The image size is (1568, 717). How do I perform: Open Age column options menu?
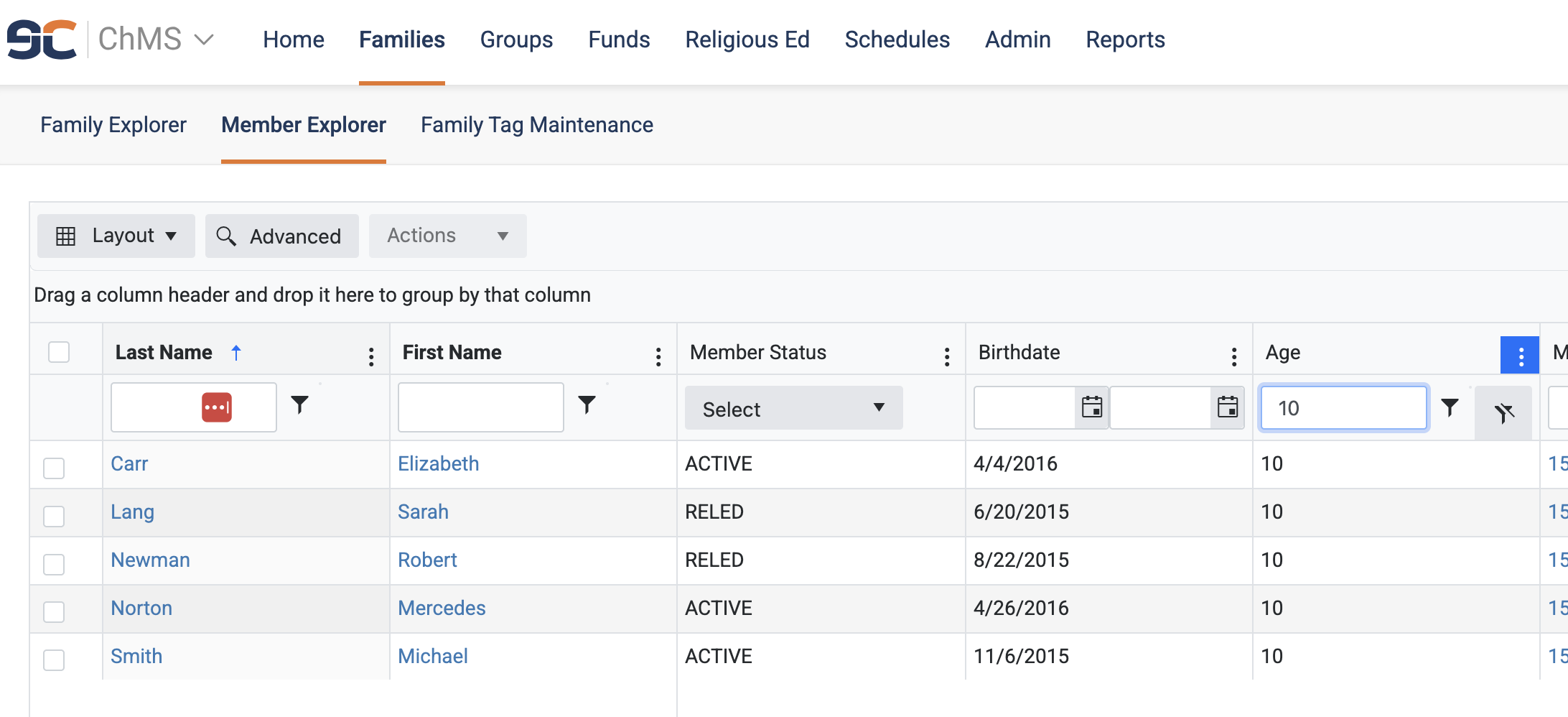click(1520, 355)
